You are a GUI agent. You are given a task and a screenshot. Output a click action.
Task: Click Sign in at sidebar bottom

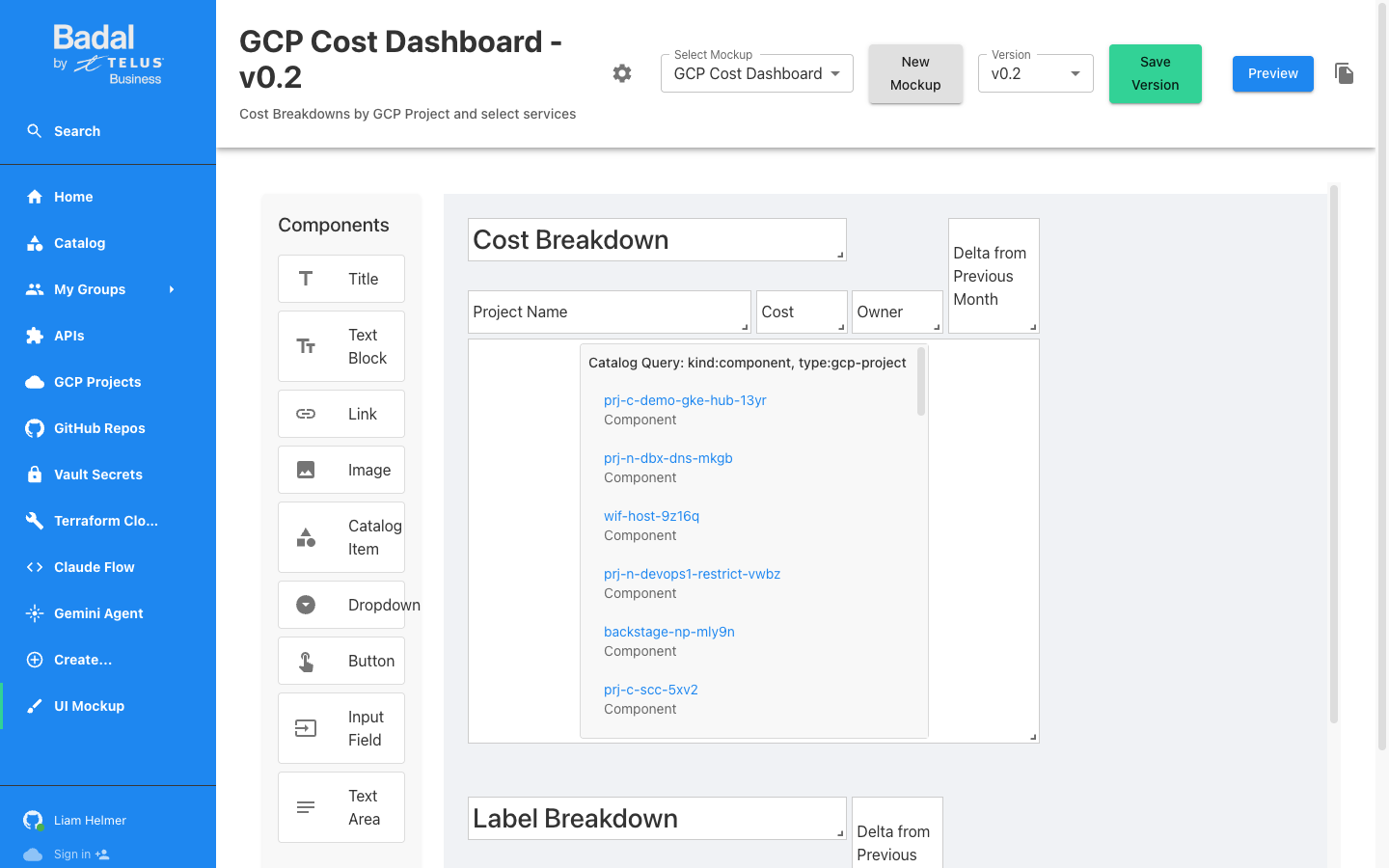72,854
